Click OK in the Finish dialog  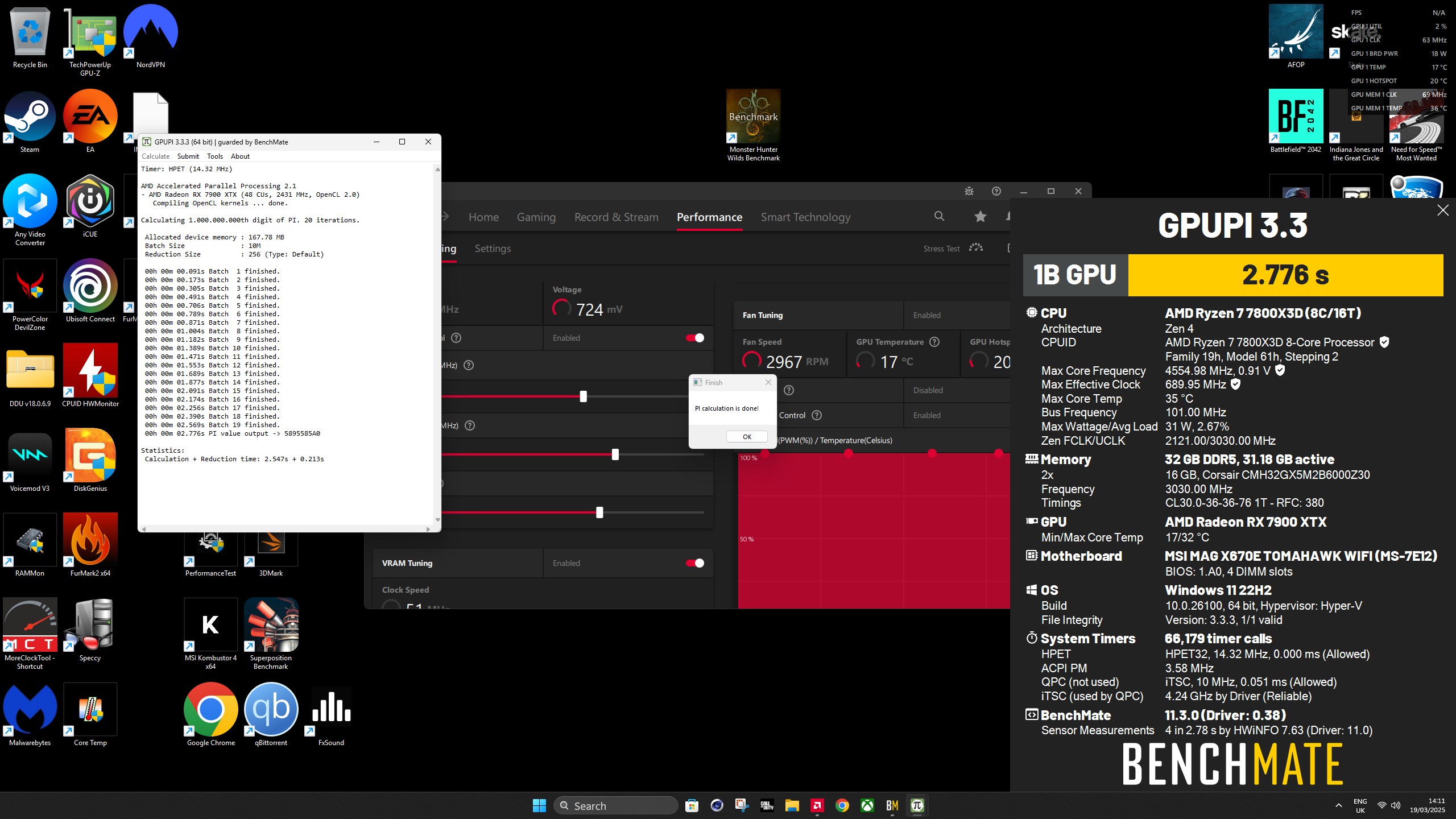pyautogui.click(x=747, y=437)
